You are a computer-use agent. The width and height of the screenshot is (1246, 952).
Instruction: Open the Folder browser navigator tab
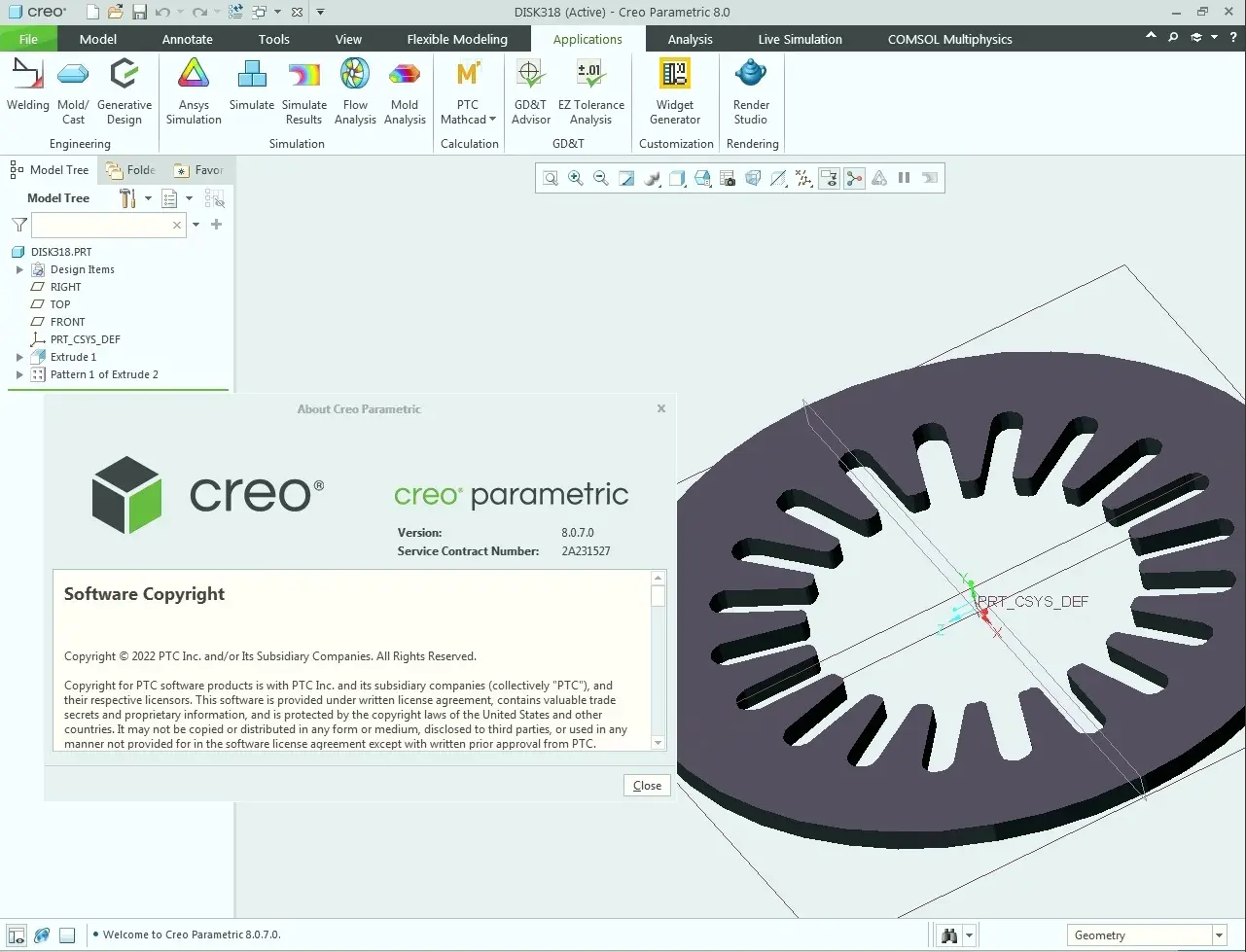(x=131, y=170)
